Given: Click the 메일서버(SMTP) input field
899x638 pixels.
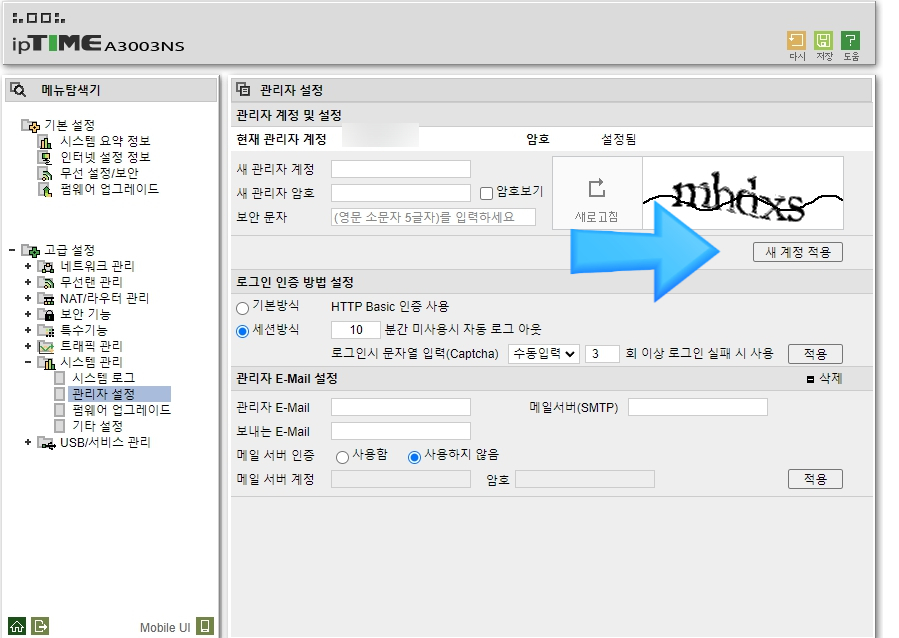Looking at the screenshot, I should tap(698, 408).
